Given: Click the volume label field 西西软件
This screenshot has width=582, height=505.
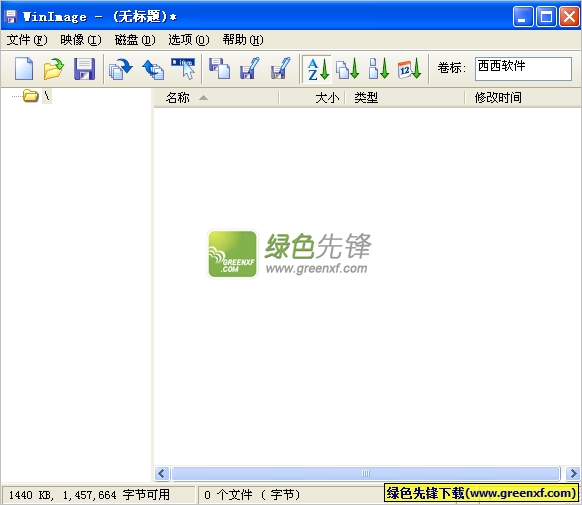Looking at the screenshot, I should [523, 68].
